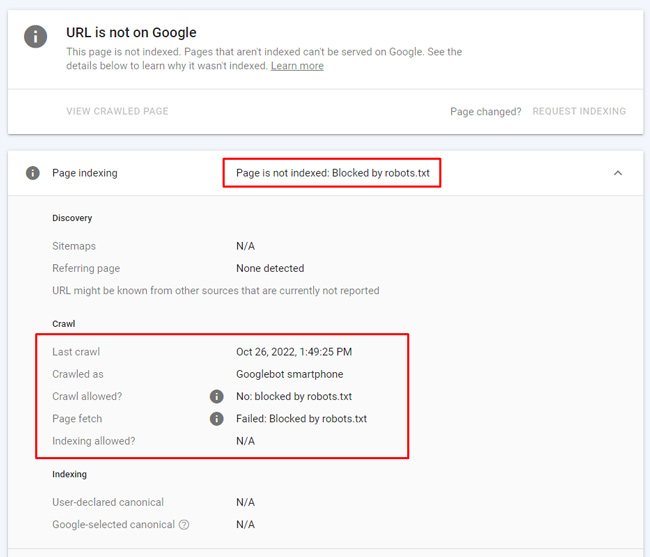The width and height of the screenshot is (650, 557).
Task: Click URL is not on Google heading
Action: pyautogui.click(x=131, y=33)
